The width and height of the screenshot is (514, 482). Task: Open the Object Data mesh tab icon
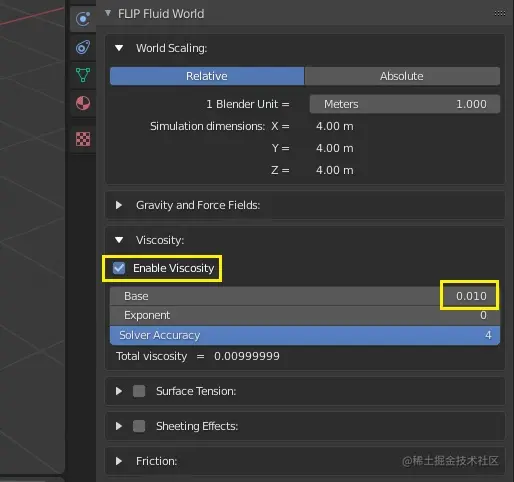[x=83, y=75]
